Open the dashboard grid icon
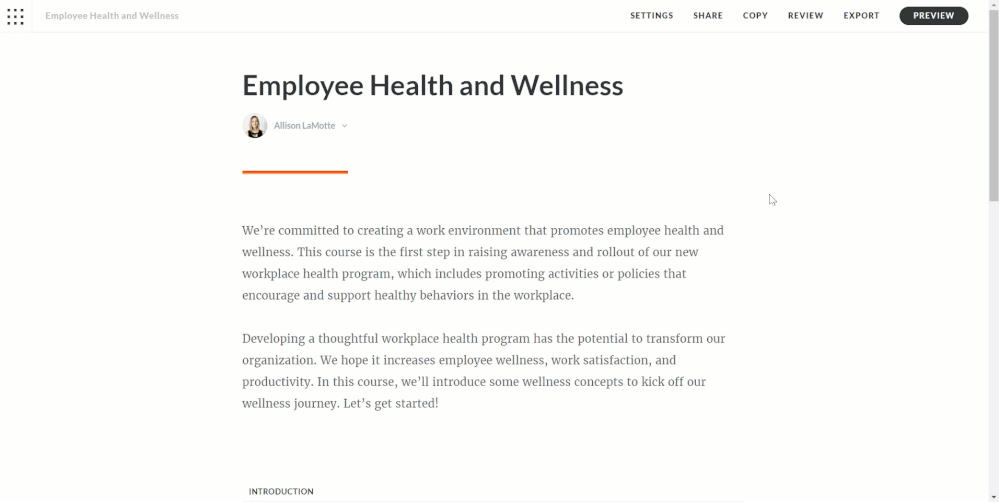This screenshot has height=502, width=999. coord(16,16)
